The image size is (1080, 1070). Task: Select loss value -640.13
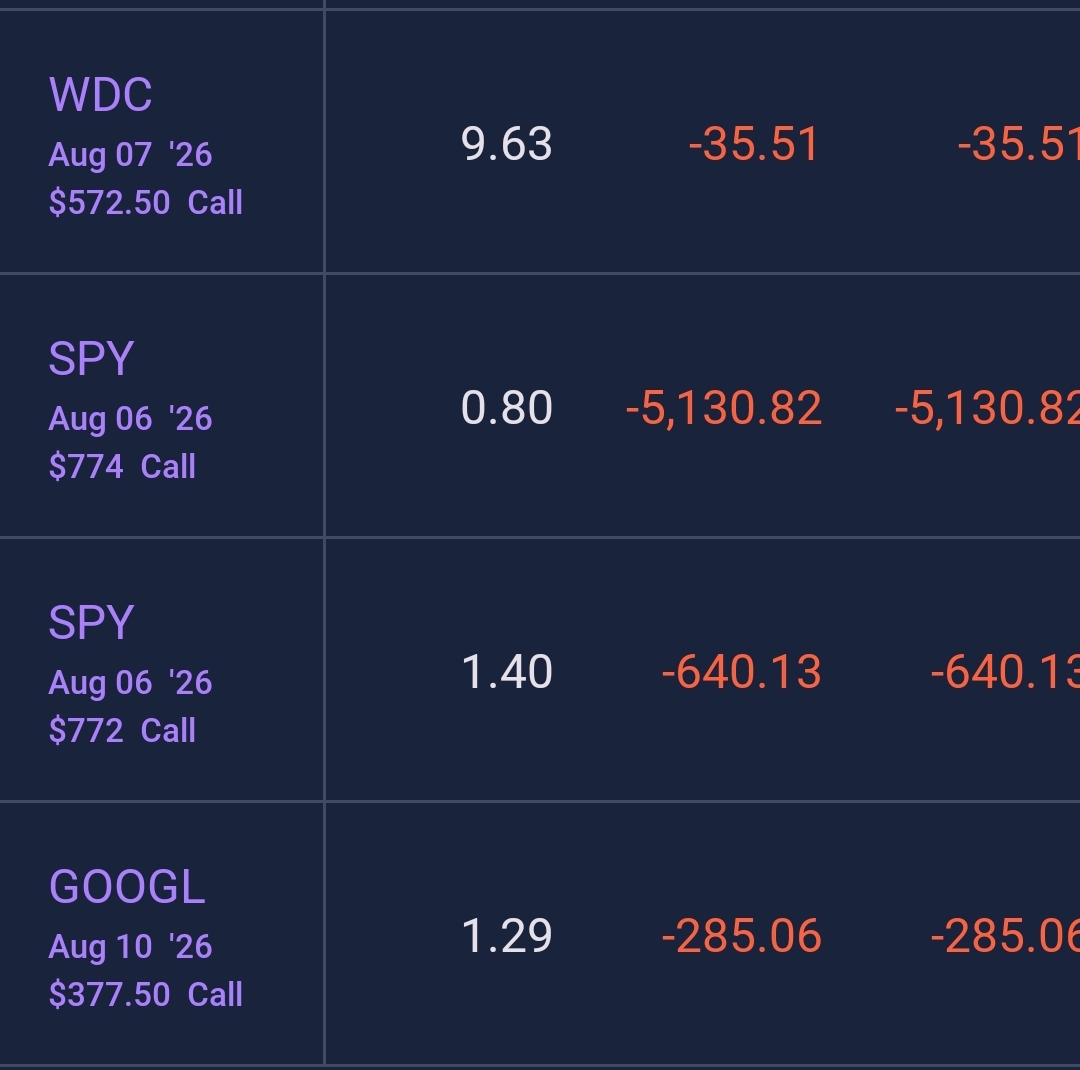pyautogui.click(x=741, y=672)
